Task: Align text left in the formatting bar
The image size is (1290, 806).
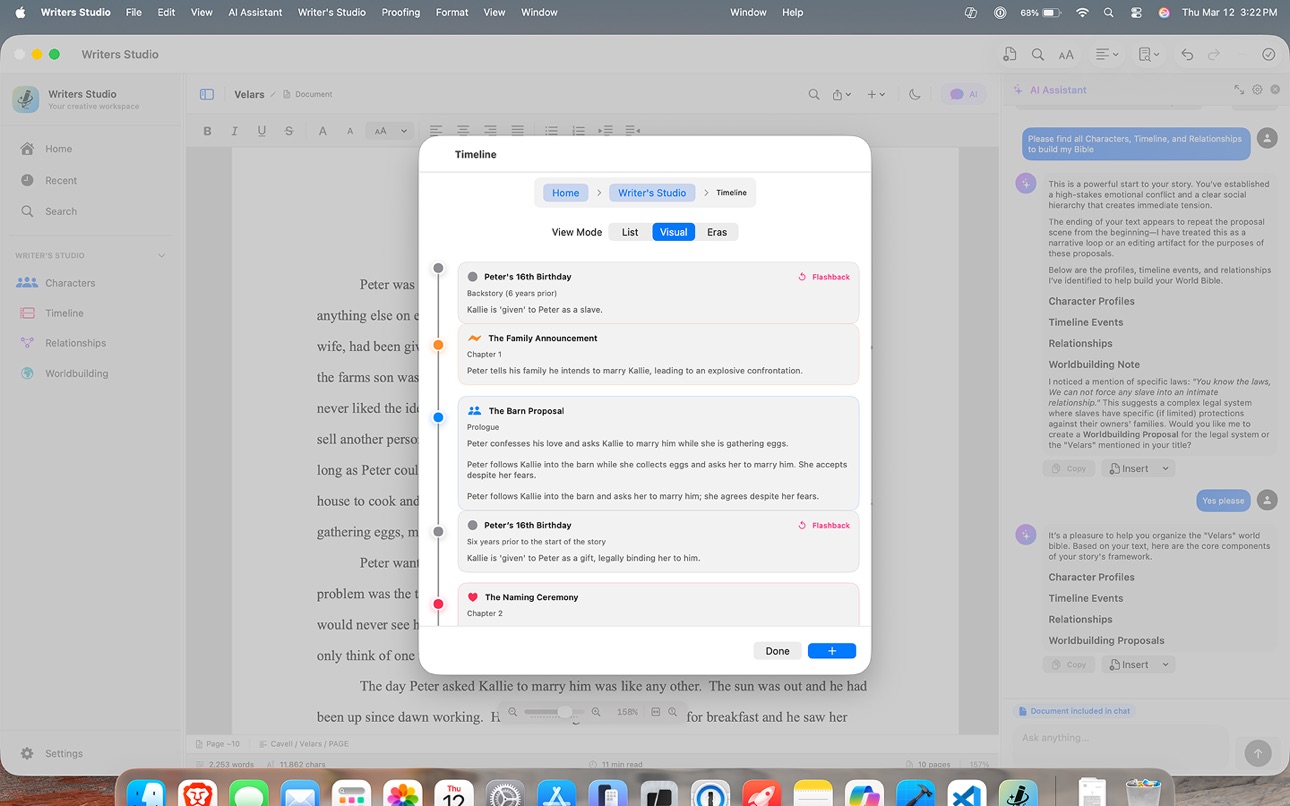Action: pyautogui.click(x=436, y=131)
